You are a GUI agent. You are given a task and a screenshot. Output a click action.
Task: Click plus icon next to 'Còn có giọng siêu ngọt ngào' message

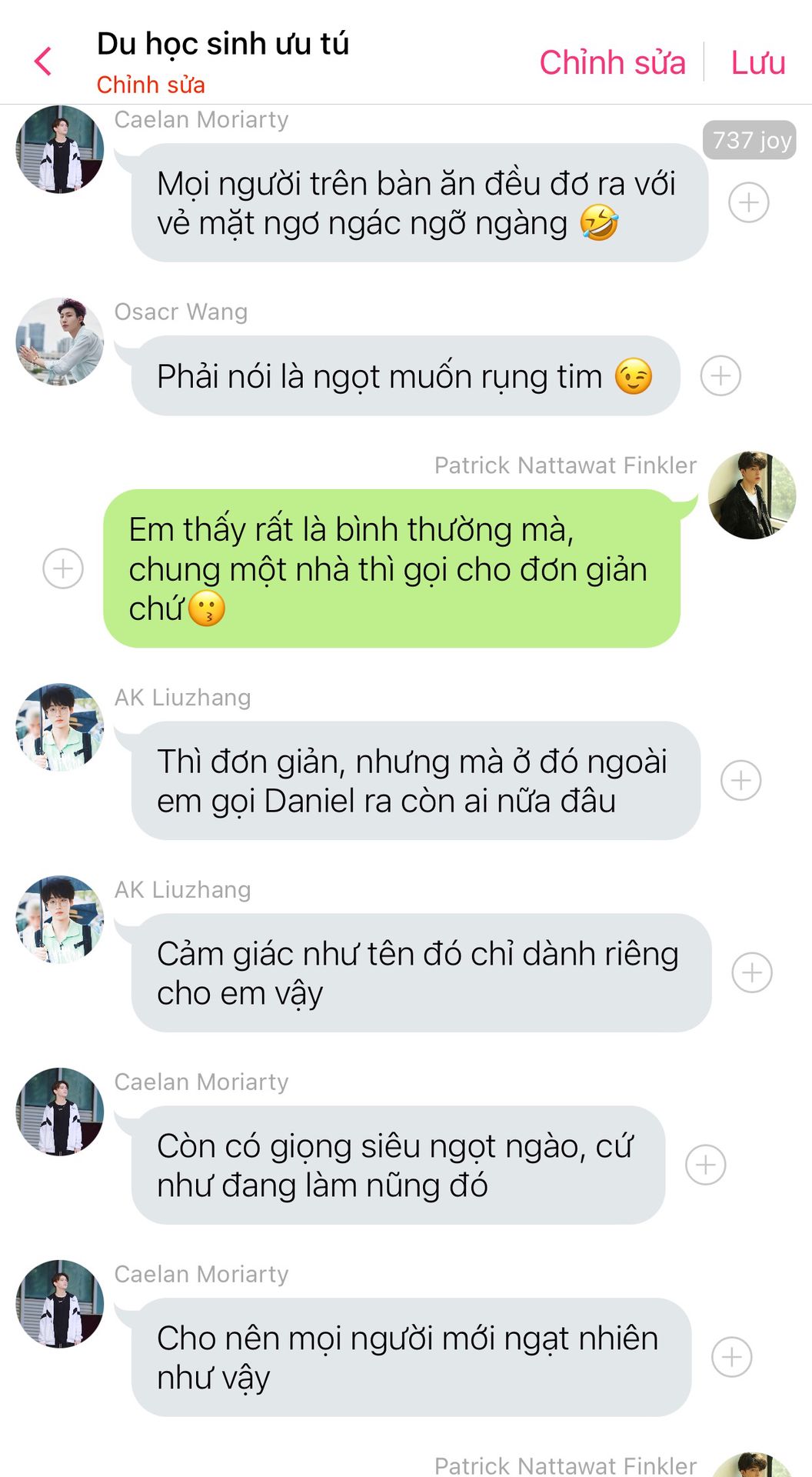(706, 1165)
